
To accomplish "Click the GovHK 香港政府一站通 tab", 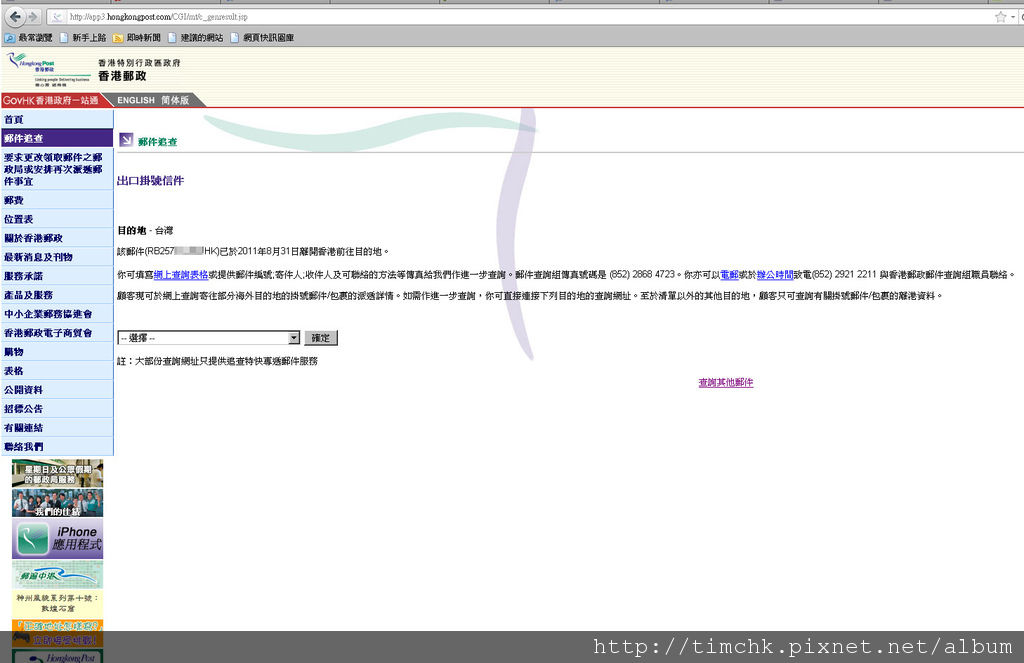I will [50, 101].
